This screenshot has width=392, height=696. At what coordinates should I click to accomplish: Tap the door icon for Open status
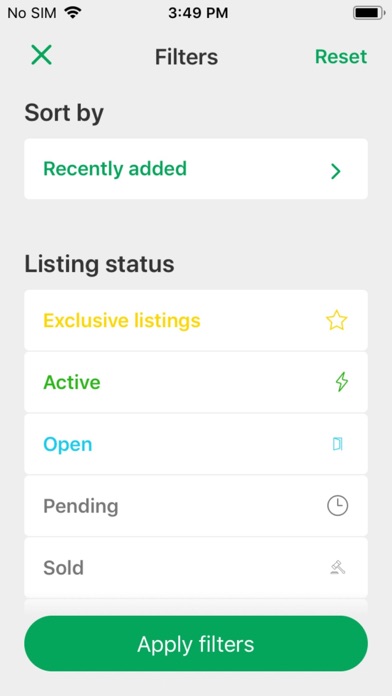(x=338, y=444)
